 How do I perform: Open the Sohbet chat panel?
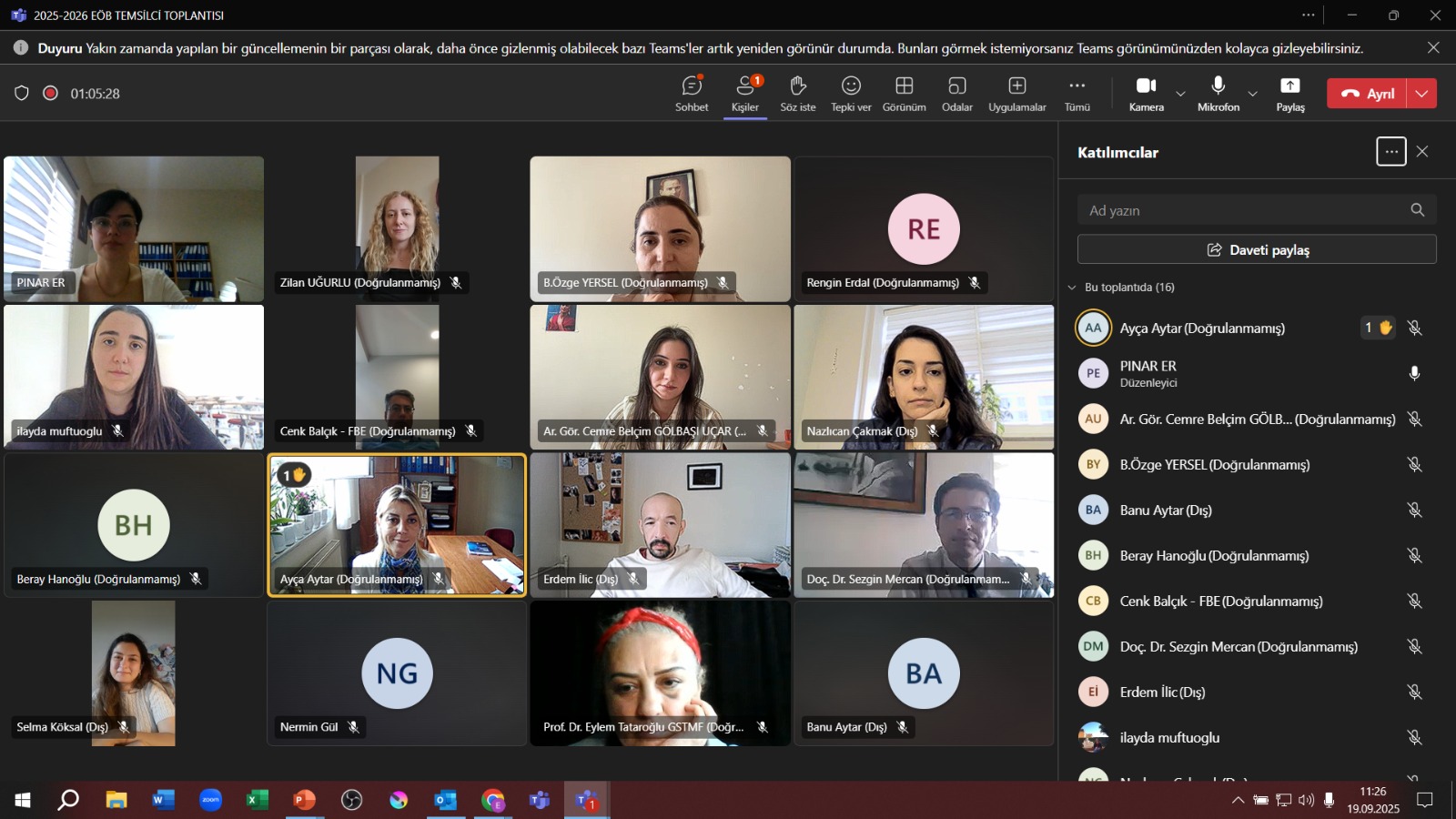692,93
